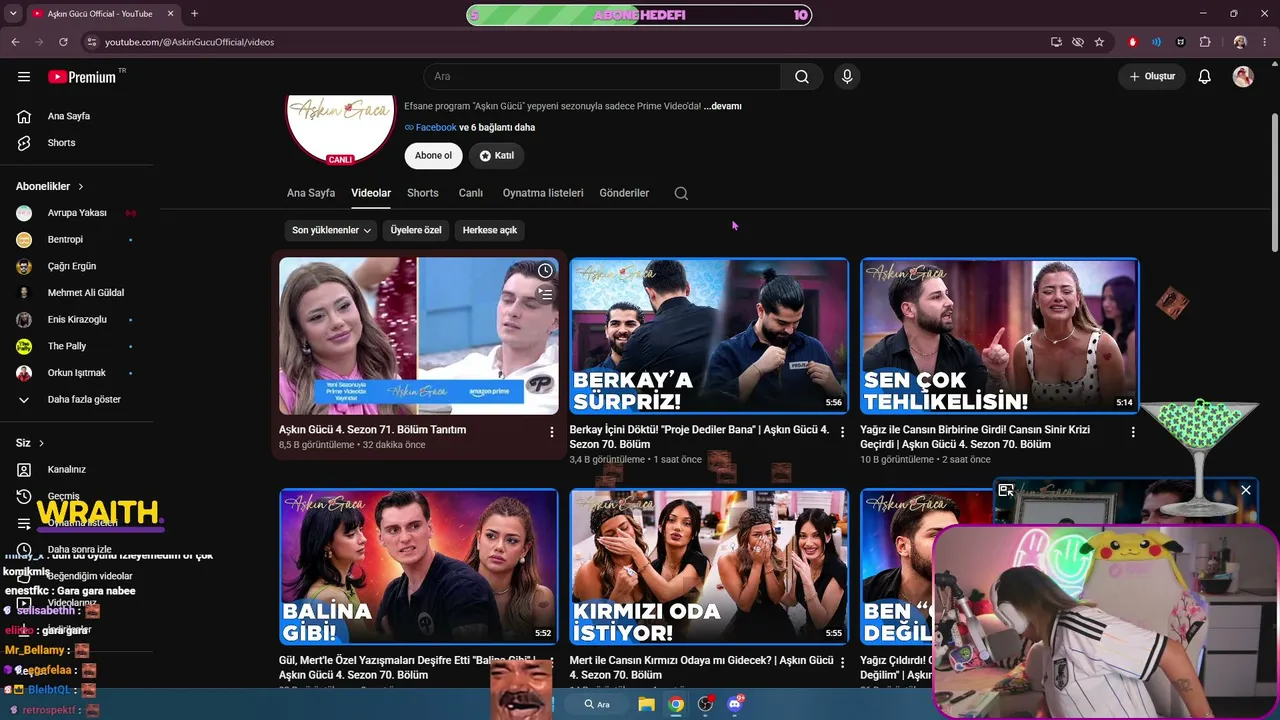Click the install app icon in address bar

point(1056,42)
